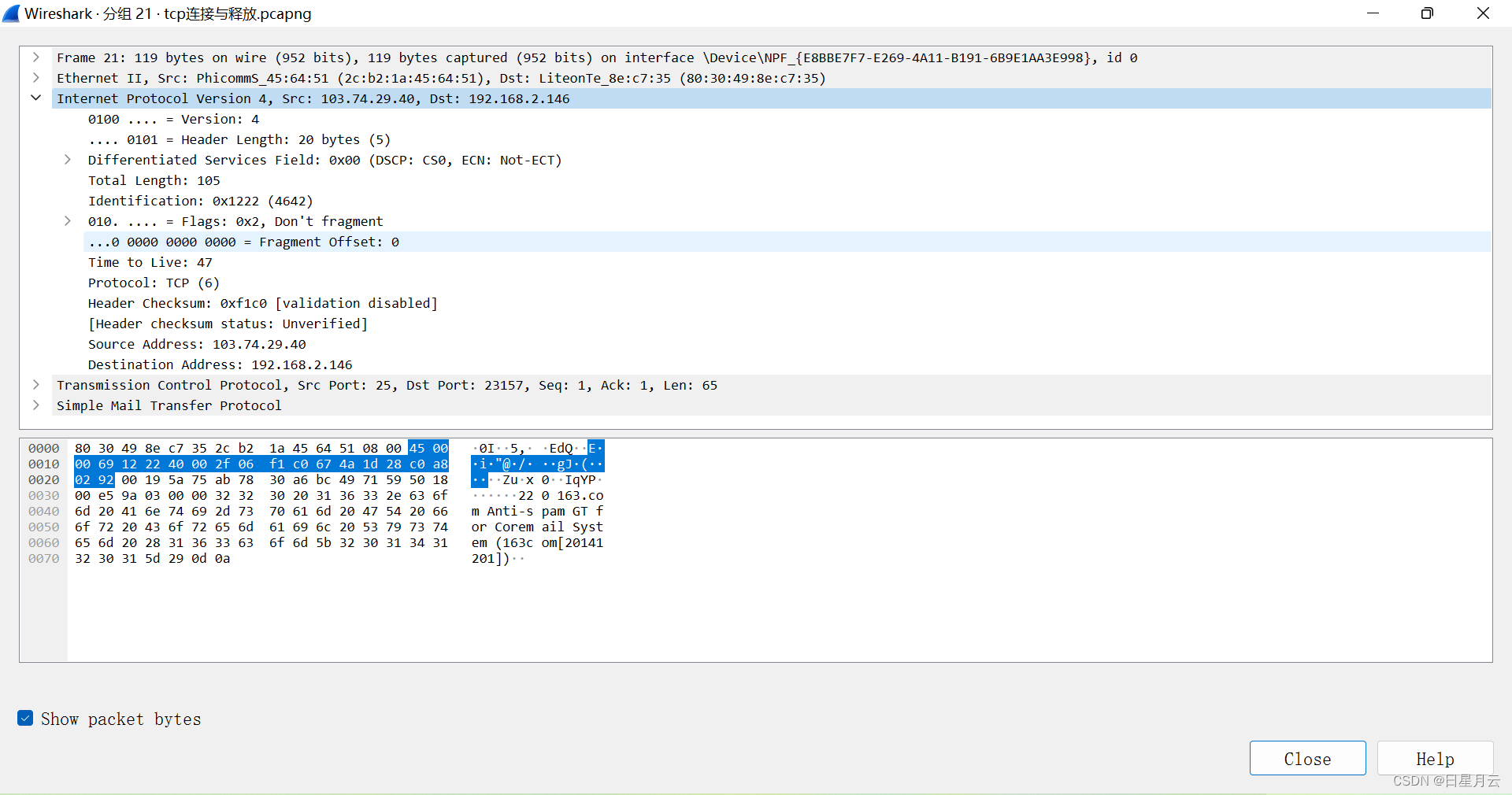Click ASCII text 'm Anti-s pam GT f'
The width and height of the screenshot is (1512, 795).
538,512
